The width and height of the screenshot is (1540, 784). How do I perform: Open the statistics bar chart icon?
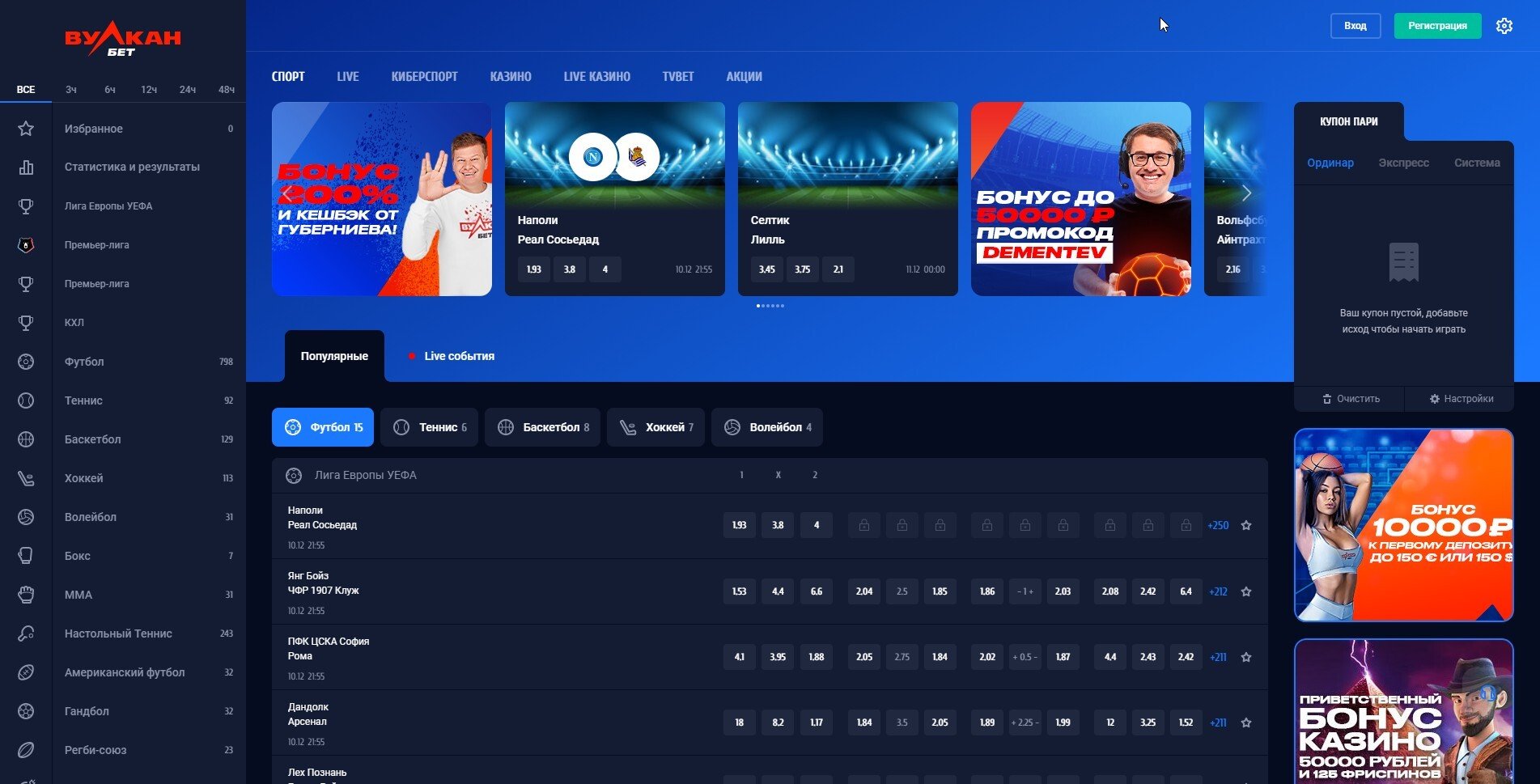click(26, 167)
